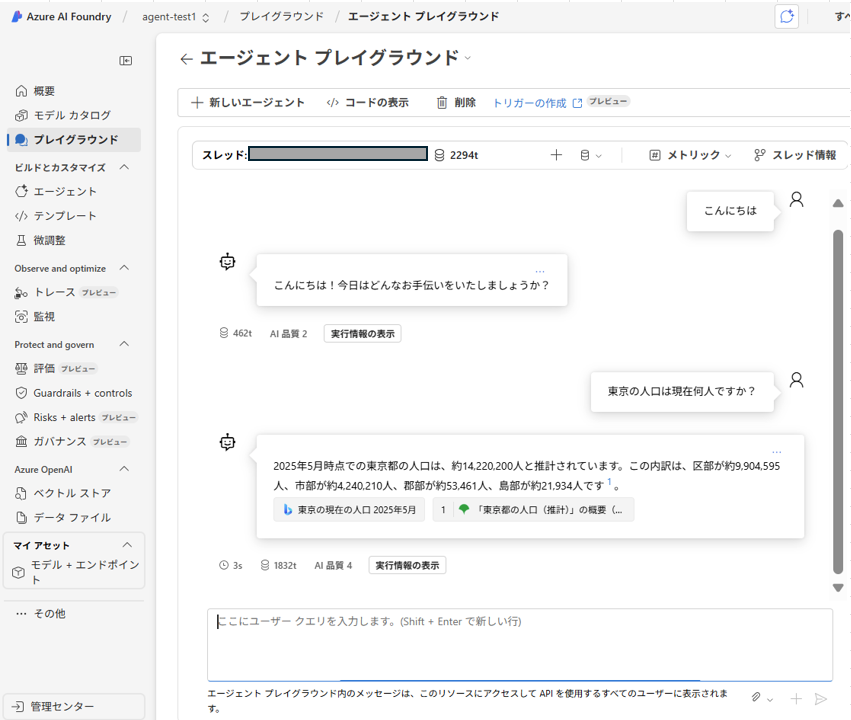Image resolution: width=851 pixels, height=720 pixels.
Task: Open Risks + alerts page
Action: coord(73,417)
